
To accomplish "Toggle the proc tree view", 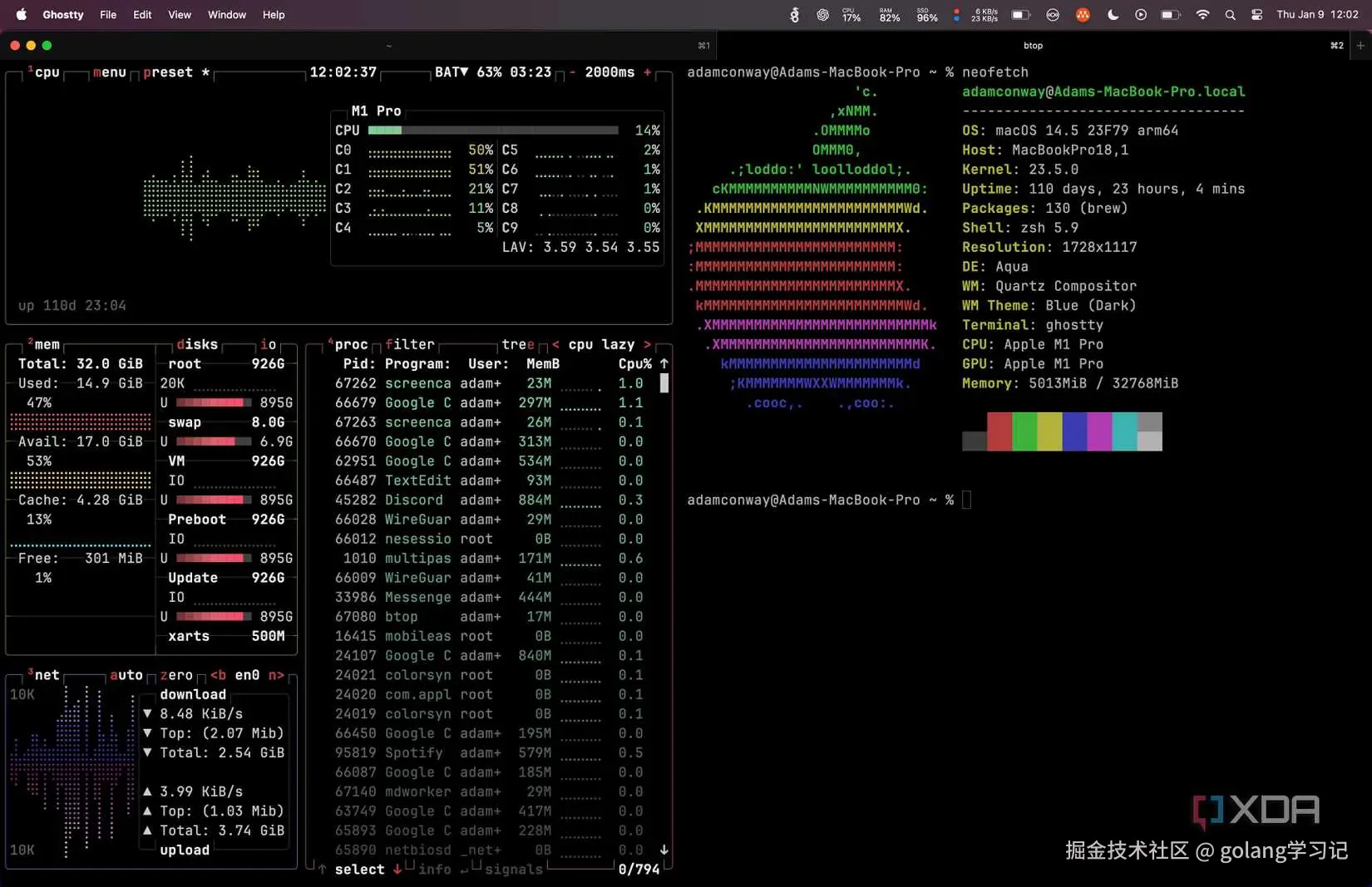I will click(x=518, y=344).
